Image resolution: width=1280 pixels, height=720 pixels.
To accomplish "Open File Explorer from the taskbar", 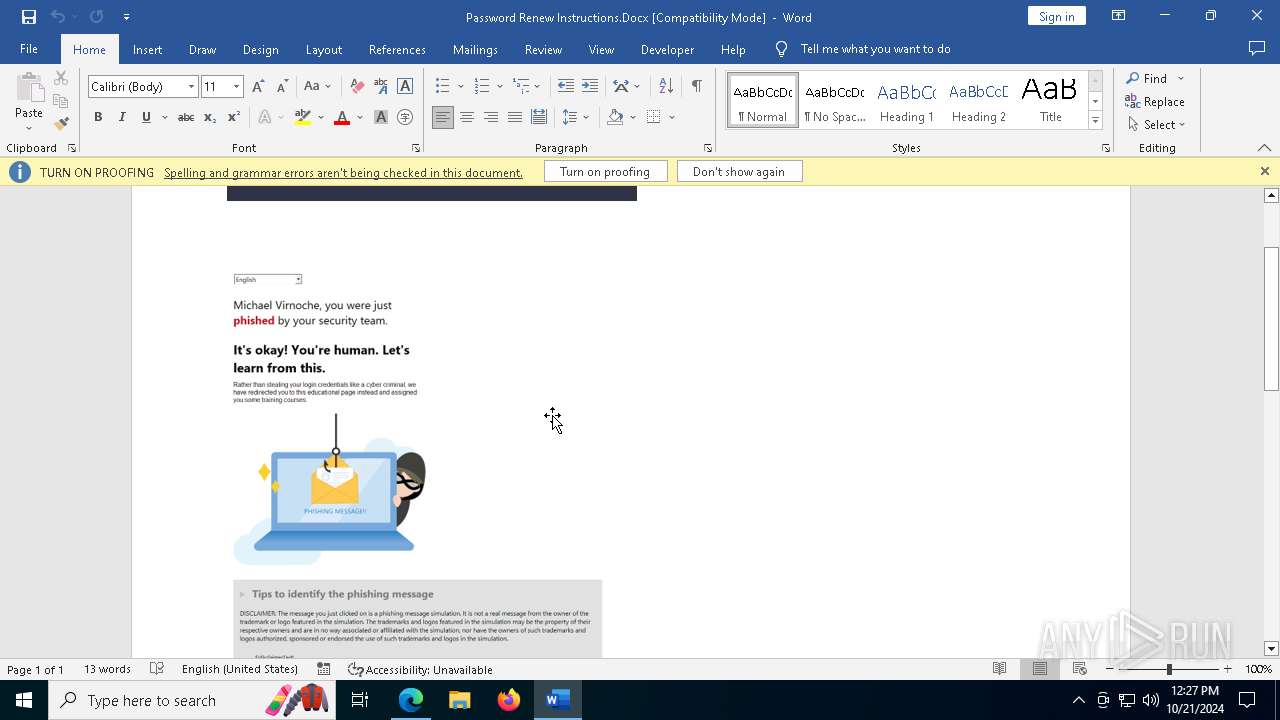I will 460,700.
